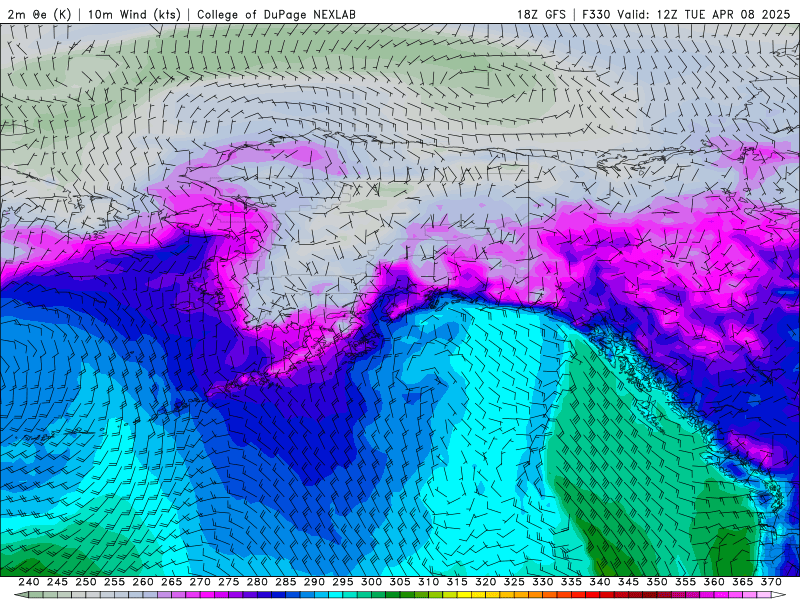Click the "College of DuPage NEXLAB" text
The height and width of the screenshot is (600, 800).
[276, 14]
